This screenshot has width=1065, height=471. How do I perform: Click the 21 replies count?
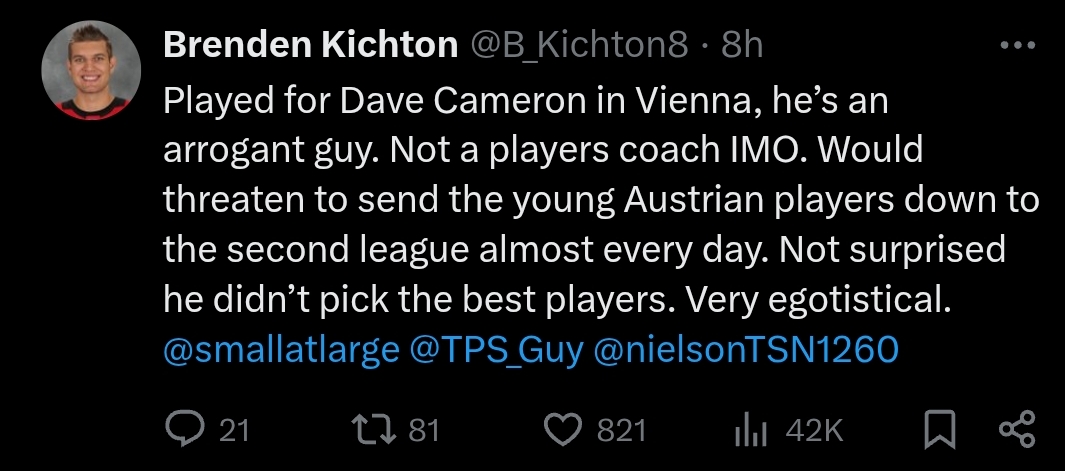[234, 430]
